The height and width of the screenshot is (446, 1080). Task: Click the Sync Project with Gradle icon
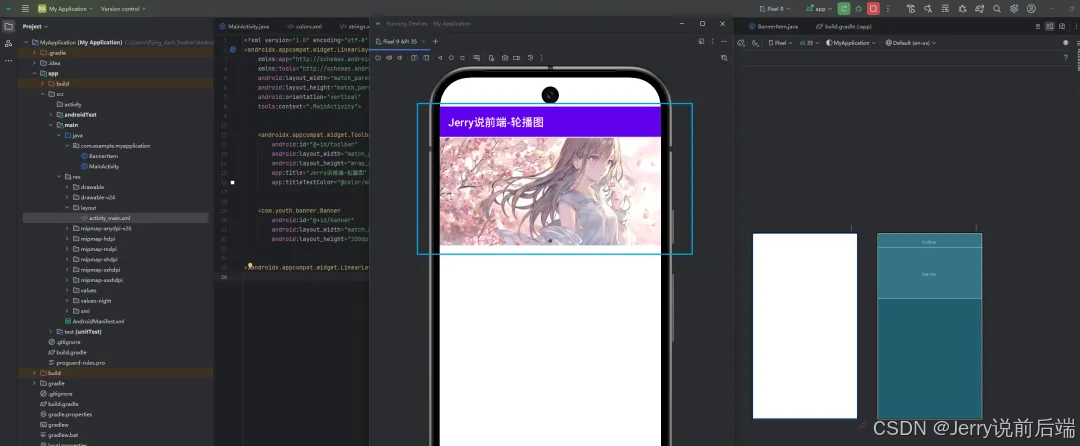(x=979, y=9)
